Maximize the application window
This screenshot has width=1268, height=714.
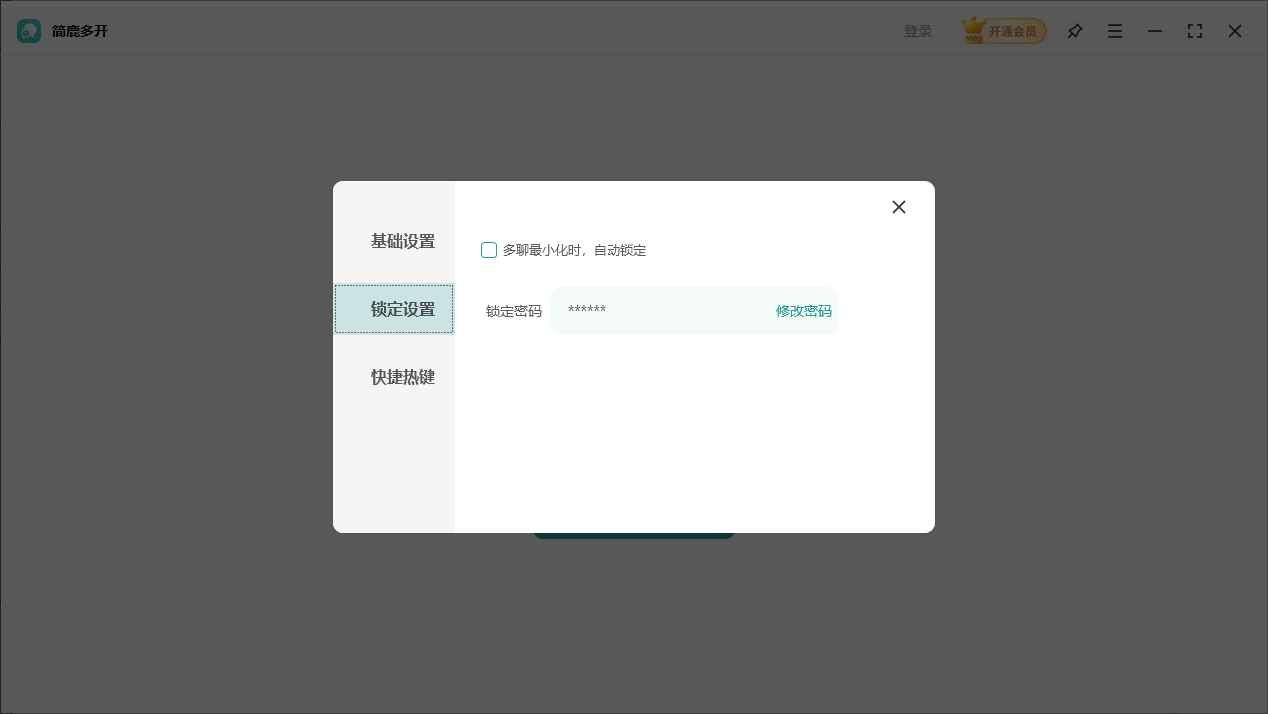1195,31
